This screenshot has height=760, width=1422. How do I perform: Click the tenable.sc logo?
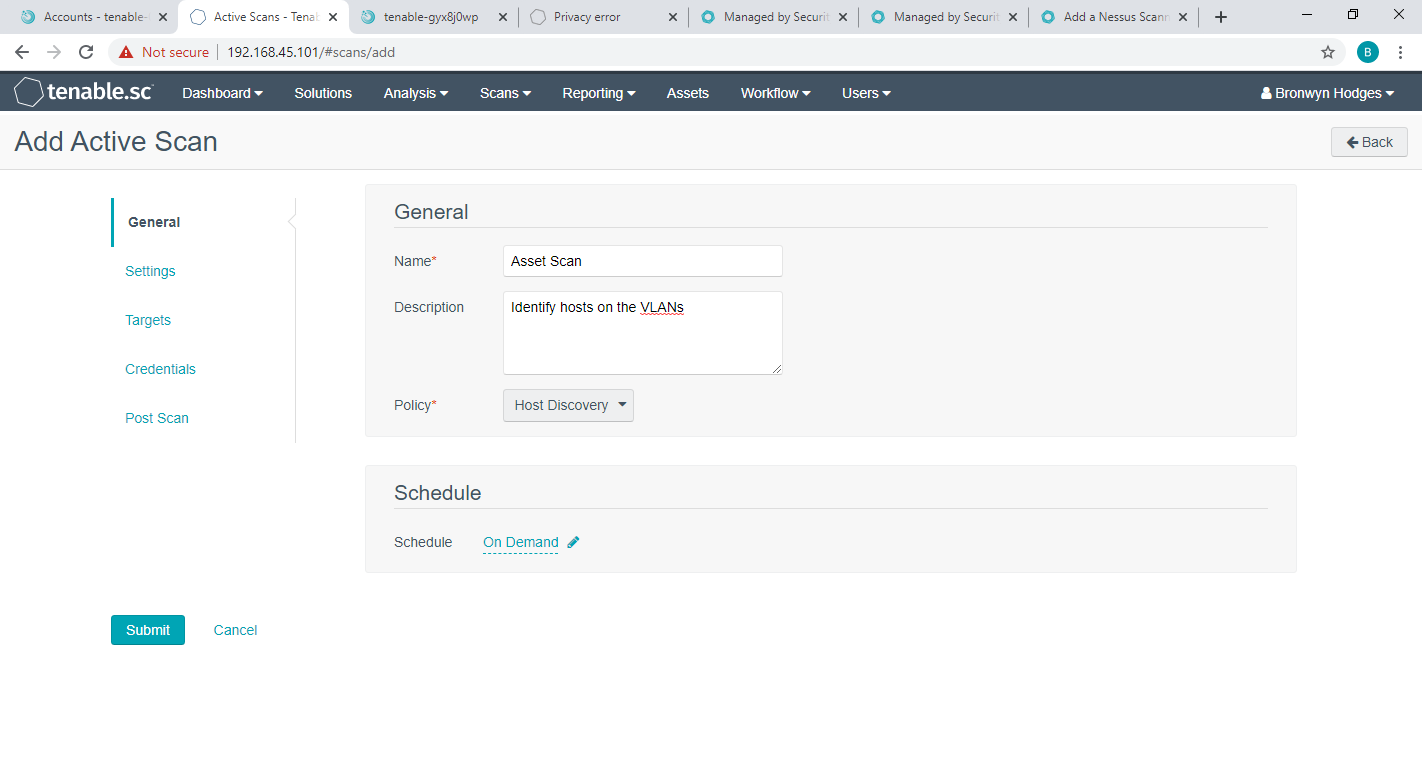pyautogui.click(x=84, y=93)
